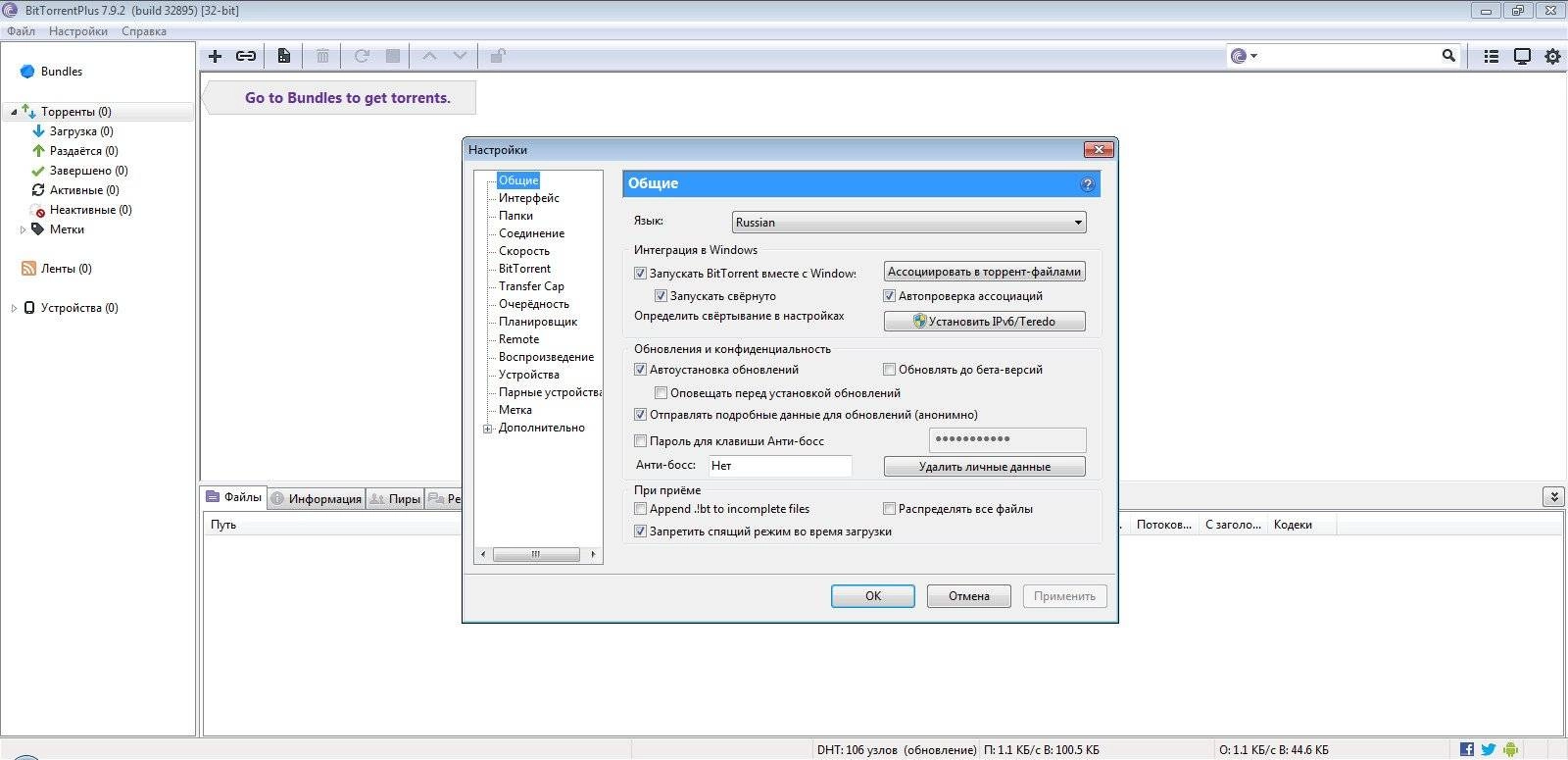This screenshot has height=760, width=1568.
Task: Open the Файл menu
Action: pos(21,31)
